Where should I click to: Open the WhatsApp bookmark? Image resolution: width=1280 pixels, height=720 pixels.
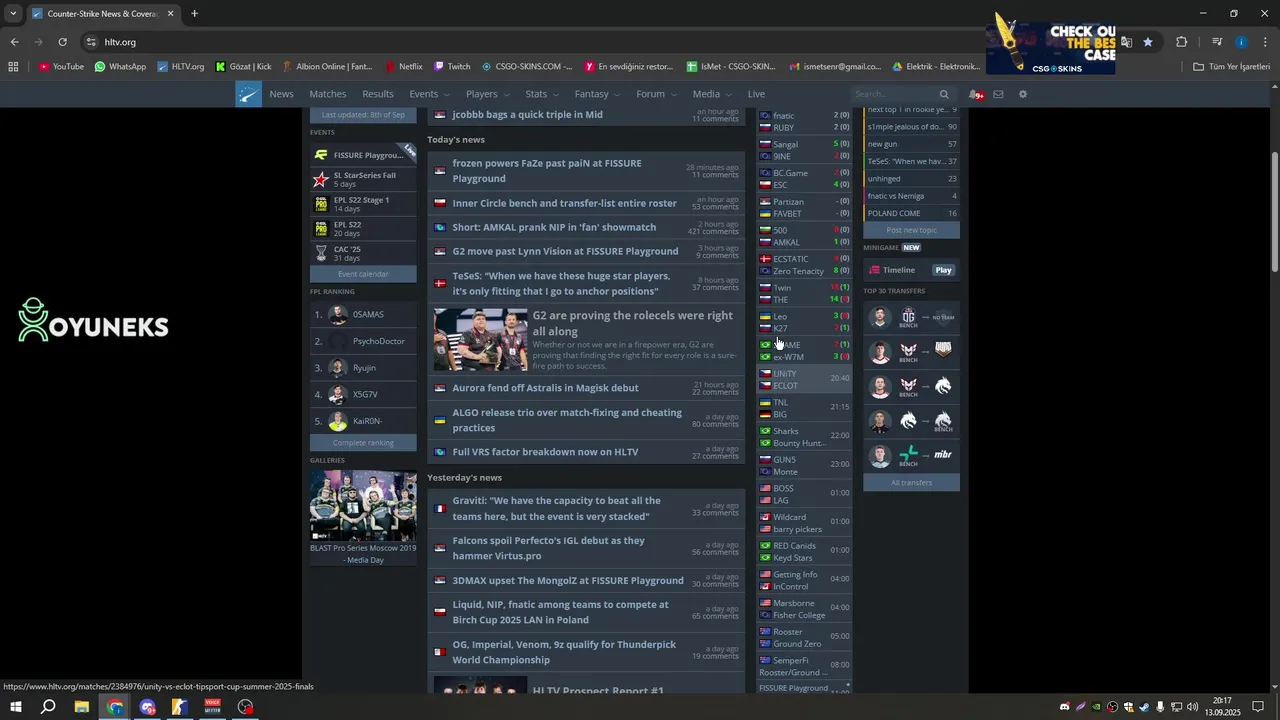click(x=120, y=67)
